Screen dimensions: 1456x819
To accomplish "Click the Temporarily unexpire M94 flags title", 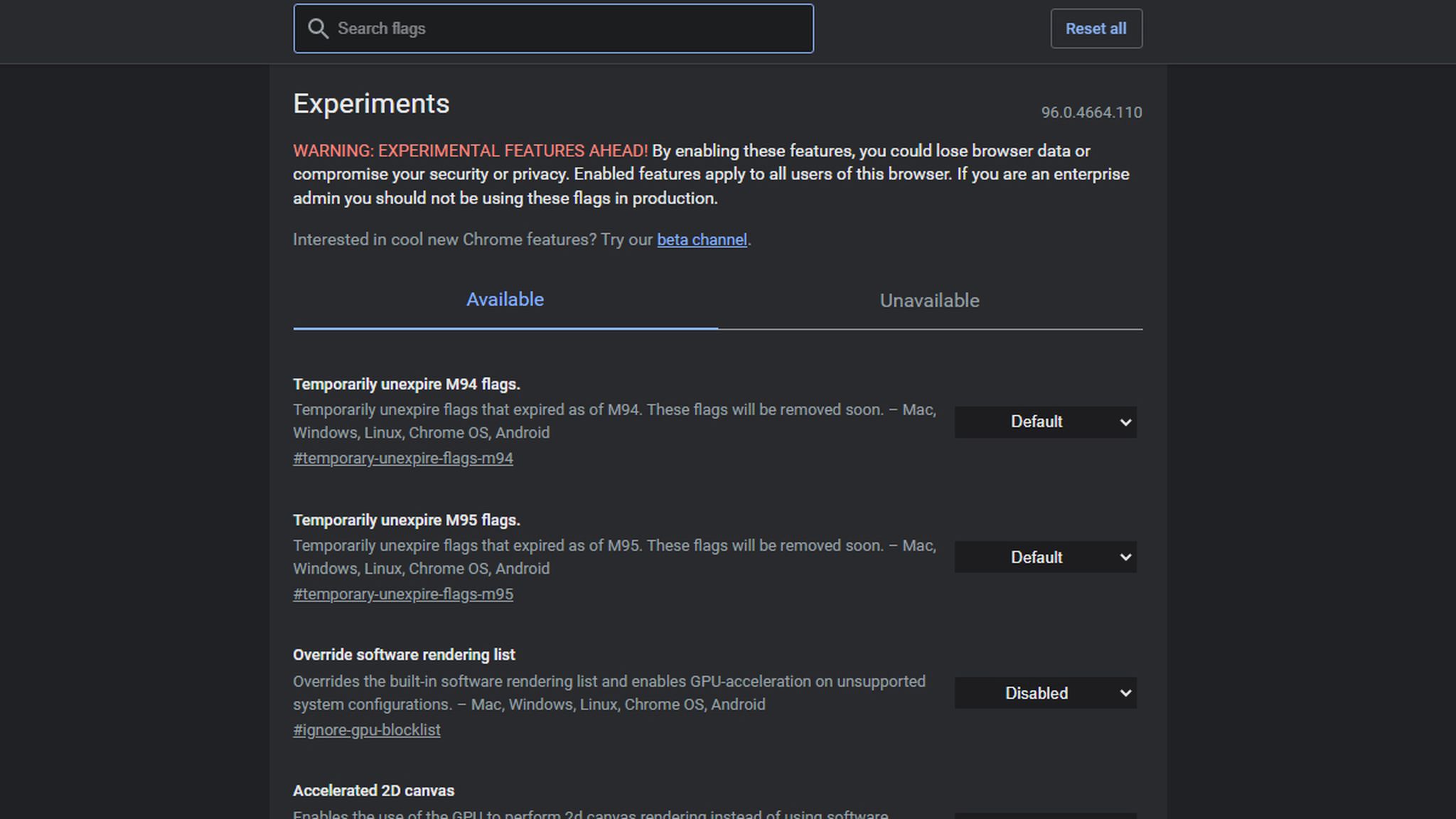I will click(x=406, y=384).
